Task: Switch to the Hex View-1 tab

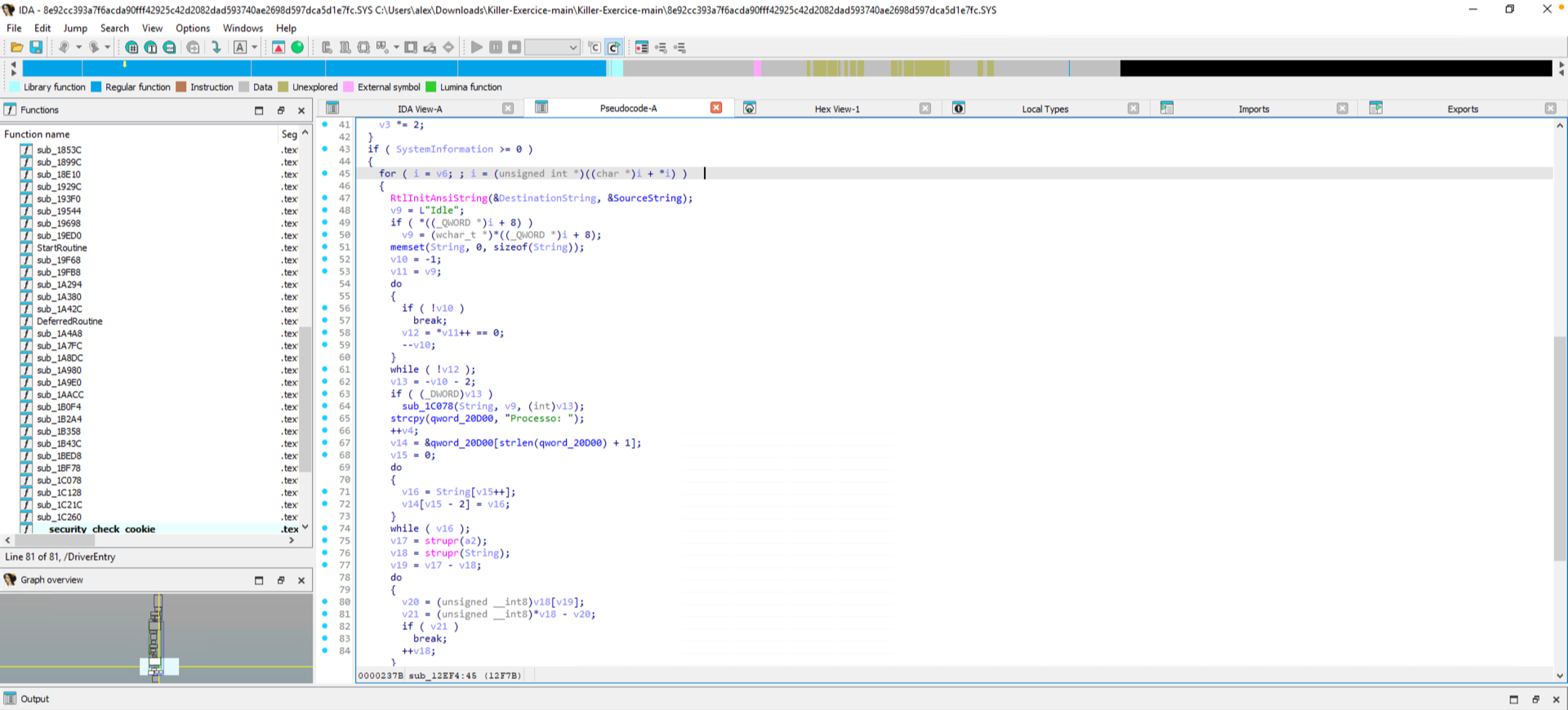Action: click(837, 109)
